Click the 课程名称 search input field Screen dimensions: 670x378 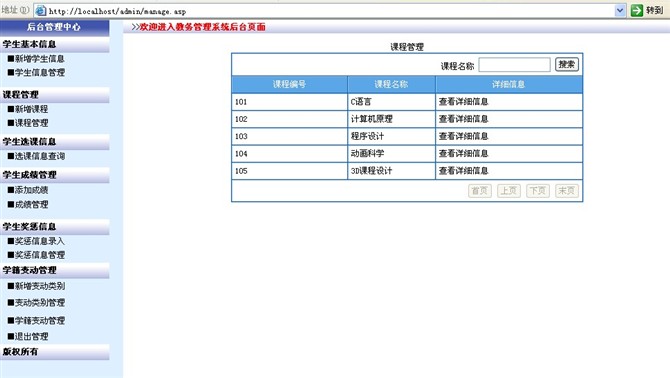click(x=514, y=65)
